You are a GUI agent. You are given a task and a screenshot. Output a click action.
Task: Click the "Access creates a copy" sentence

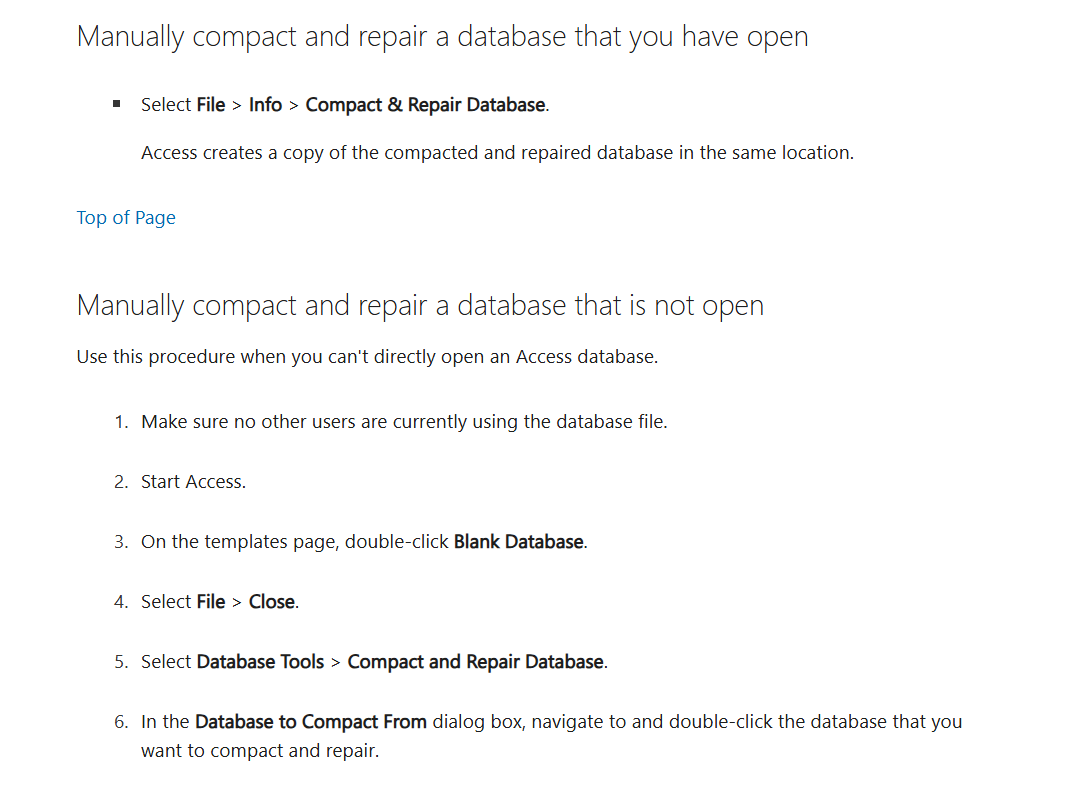coord(497,154)
